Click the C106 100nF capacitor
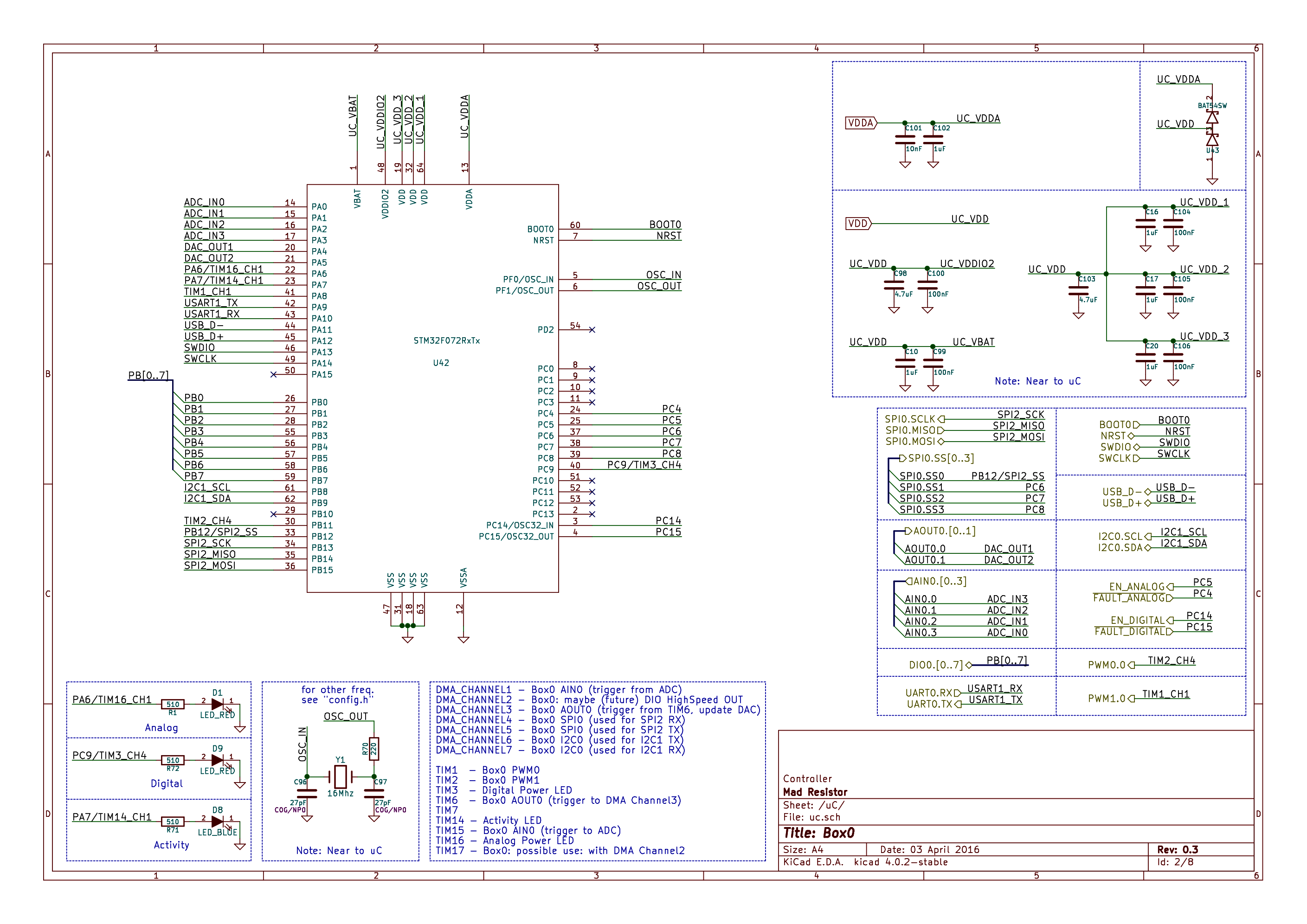The image size is (1307, 924). 1173,358
